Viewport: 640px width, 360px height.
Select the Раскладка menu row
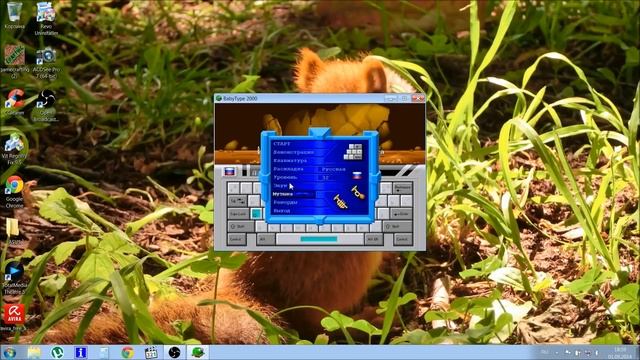click(x=288, y=169)
